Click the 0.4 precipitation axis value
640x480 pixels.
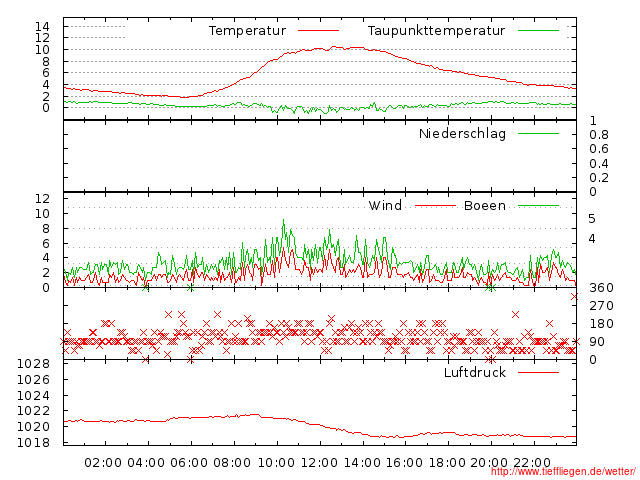pyautogui.click(x=599, y=164)
